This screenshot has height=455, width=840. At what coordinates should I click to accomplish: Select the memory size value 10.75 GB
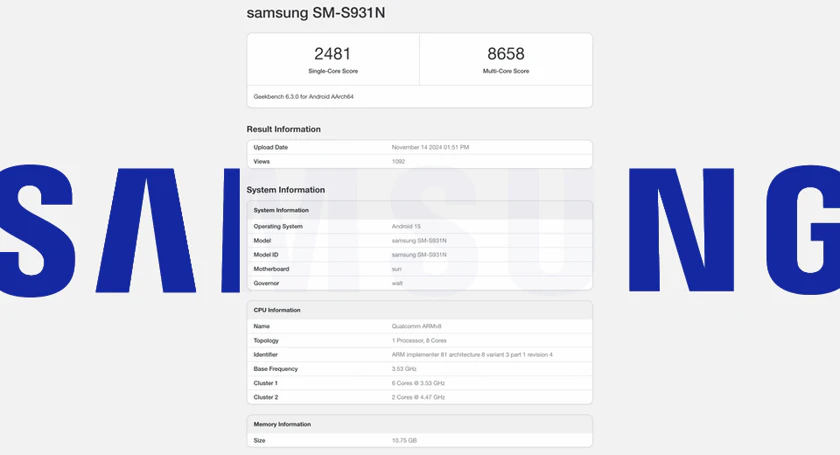(404, 441)
